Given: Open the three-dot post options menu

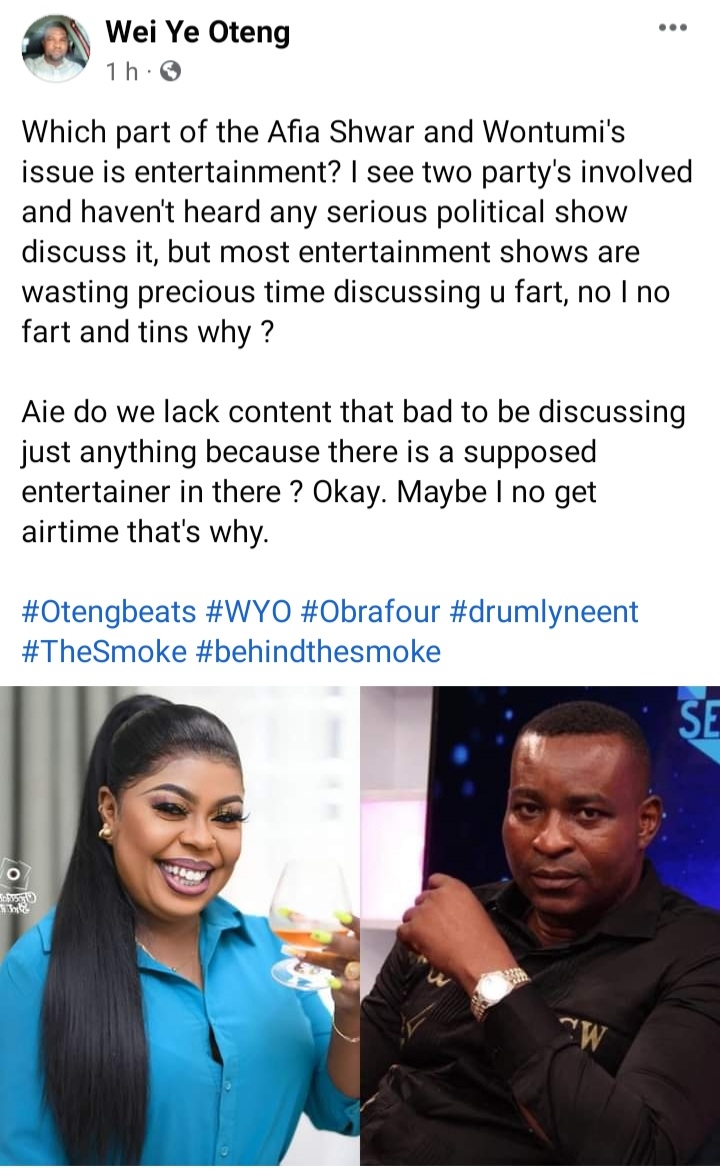Looking at the screenshot, I should (672, 28).
